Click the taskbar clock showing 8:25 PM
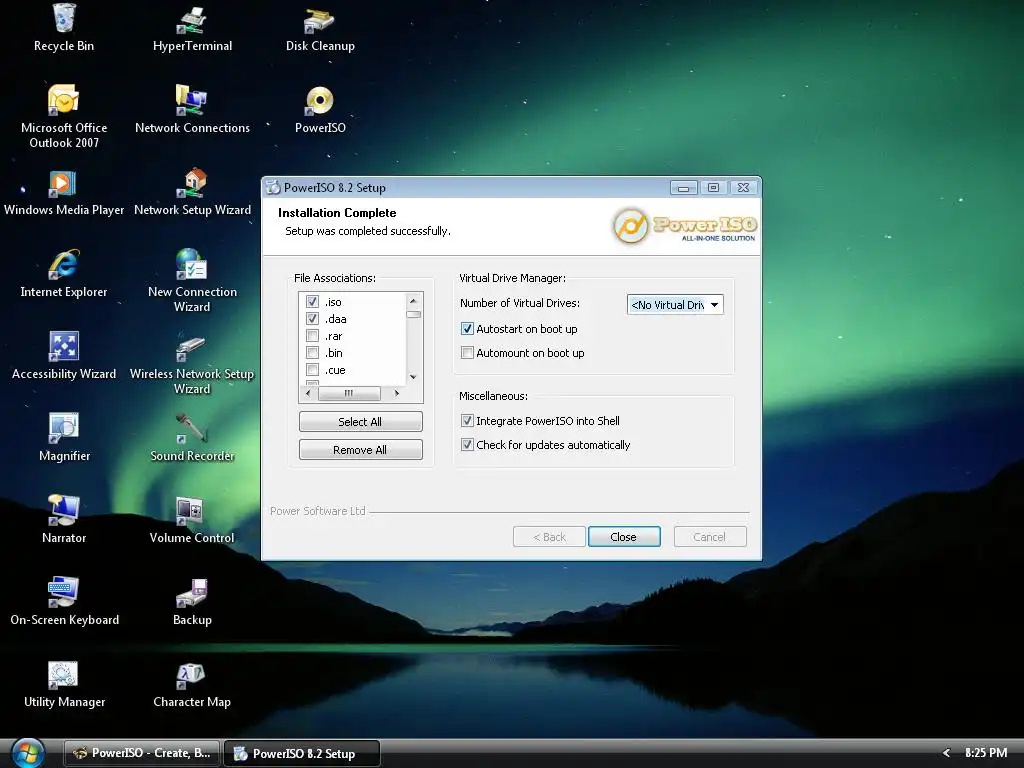 (x=985, y=753)
